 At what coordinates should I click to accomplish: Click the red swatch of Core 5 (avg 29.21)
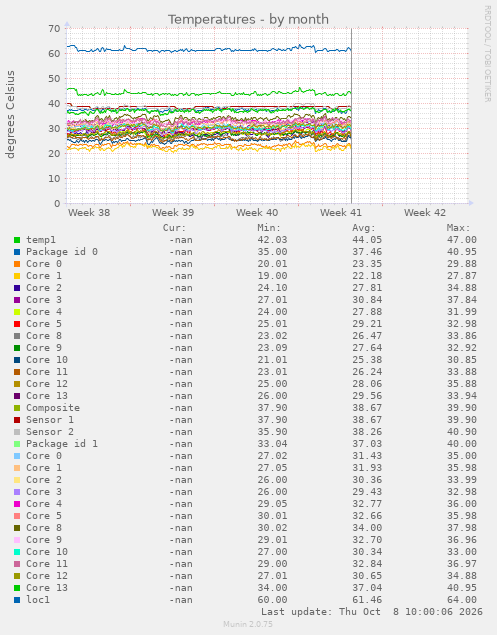tap(17, 324)
